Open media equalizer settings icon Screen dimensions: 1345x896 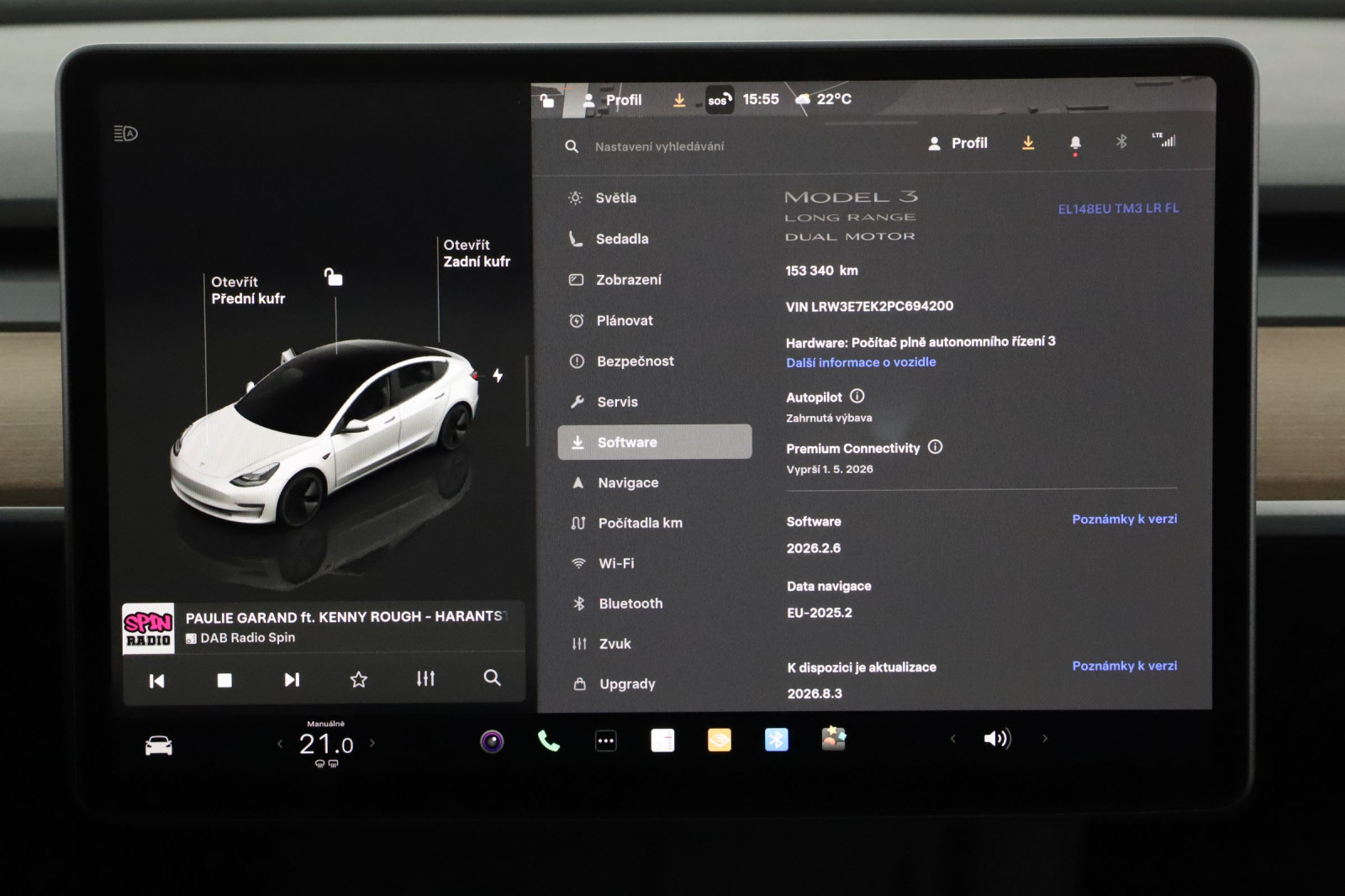coord(425,678)
